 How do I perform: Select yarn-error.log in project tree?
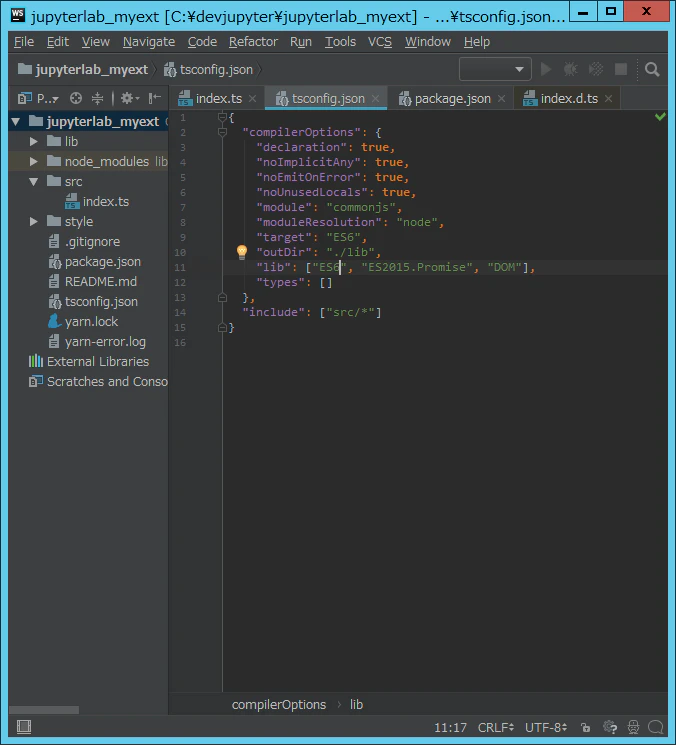(x=97, y=341)
